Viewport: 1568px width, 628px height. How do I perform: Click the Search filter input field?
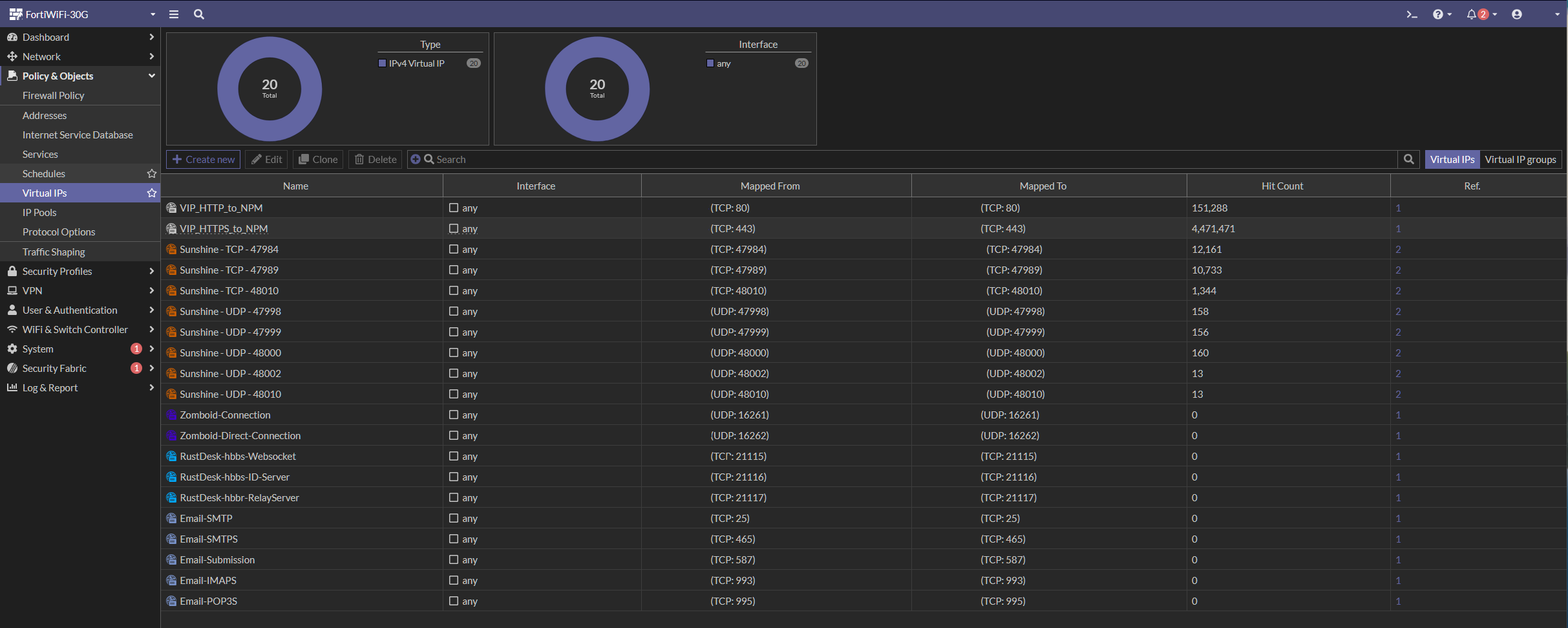tap(905, 159)
